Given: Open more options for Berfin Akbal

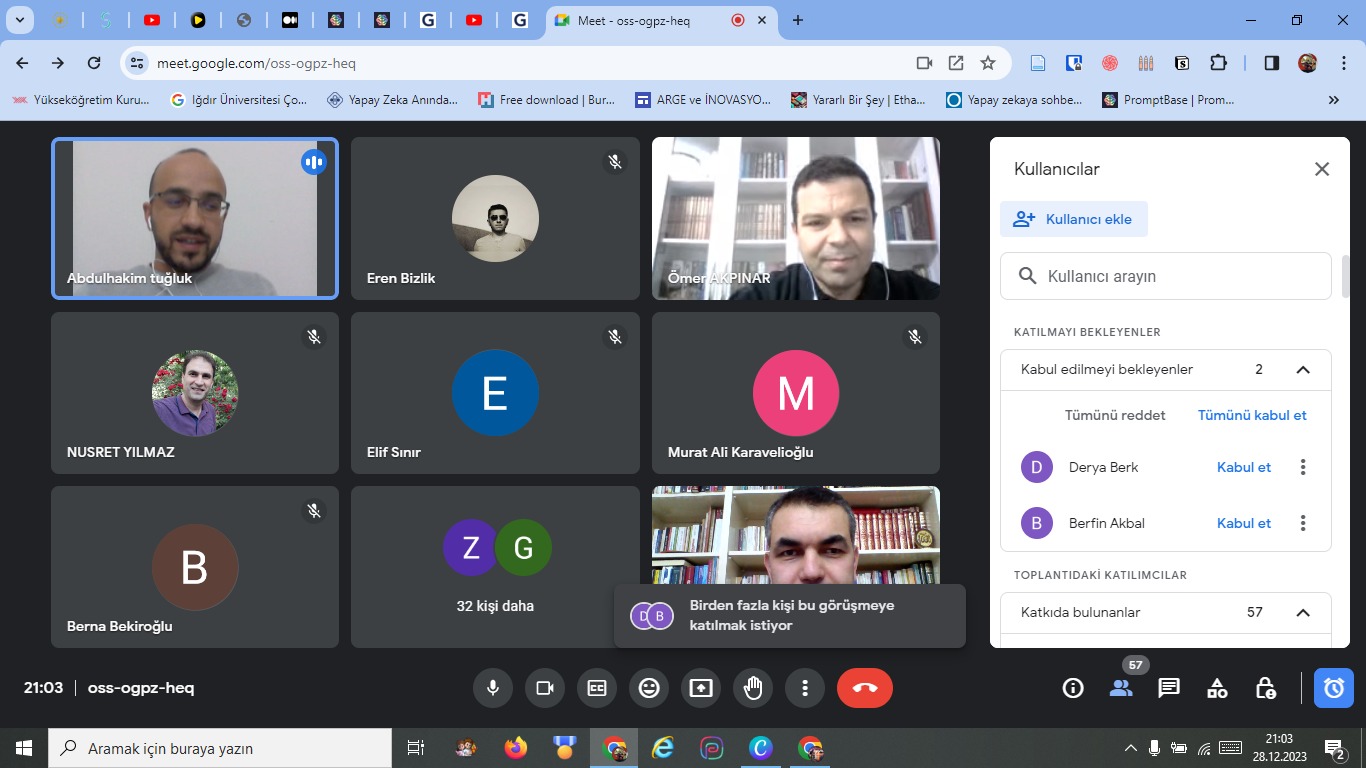Looking at the screenshot, I should click(1303, 523).
